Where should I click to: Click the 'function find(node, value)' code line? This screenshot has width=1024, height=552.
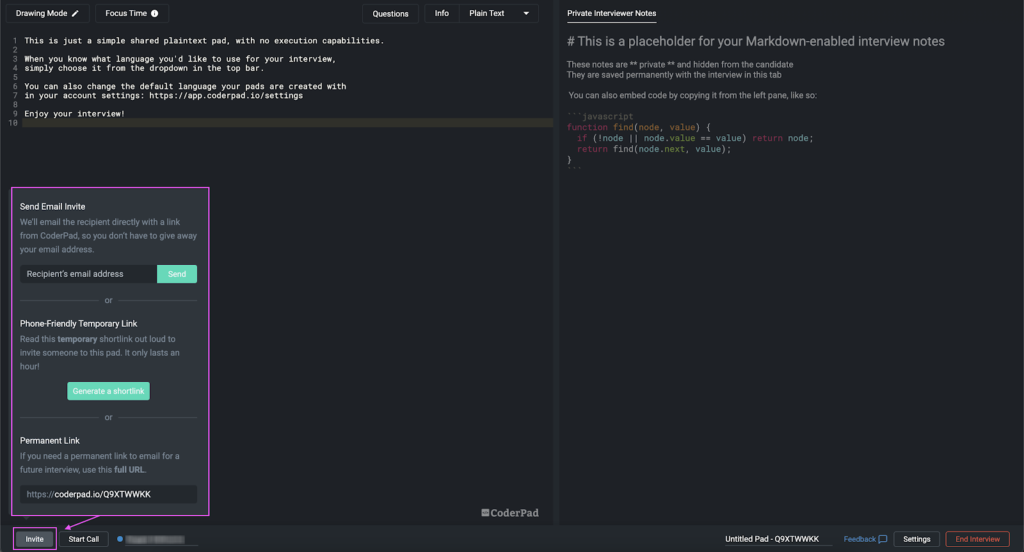pyautogui.click(x=639, y=127)
